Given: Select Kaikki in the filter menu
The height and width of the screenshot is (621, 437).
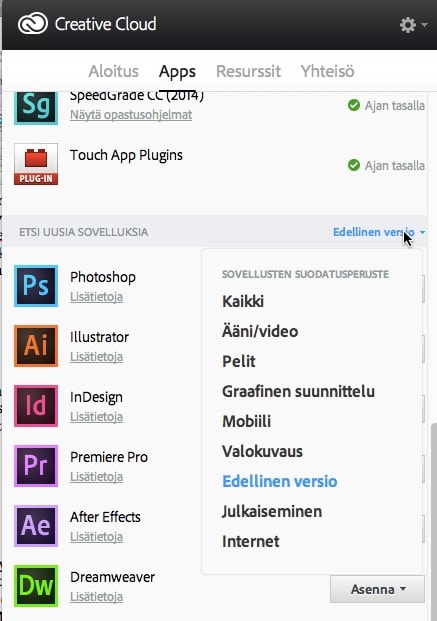Looking at the screenshot, I should click(243, 301).
